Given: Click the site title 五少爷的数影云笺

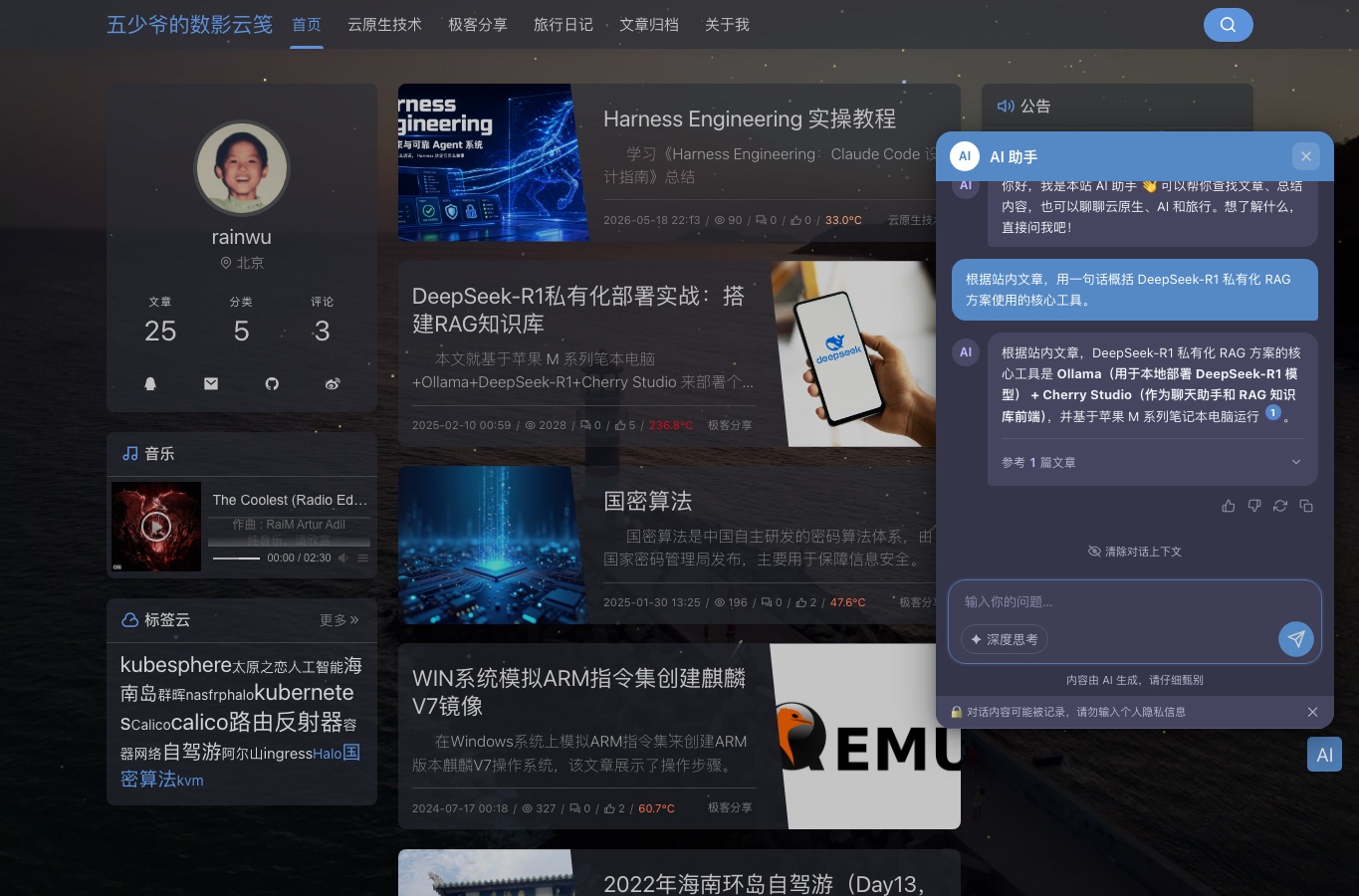Looking at the screenshot, I should (189, 24).
